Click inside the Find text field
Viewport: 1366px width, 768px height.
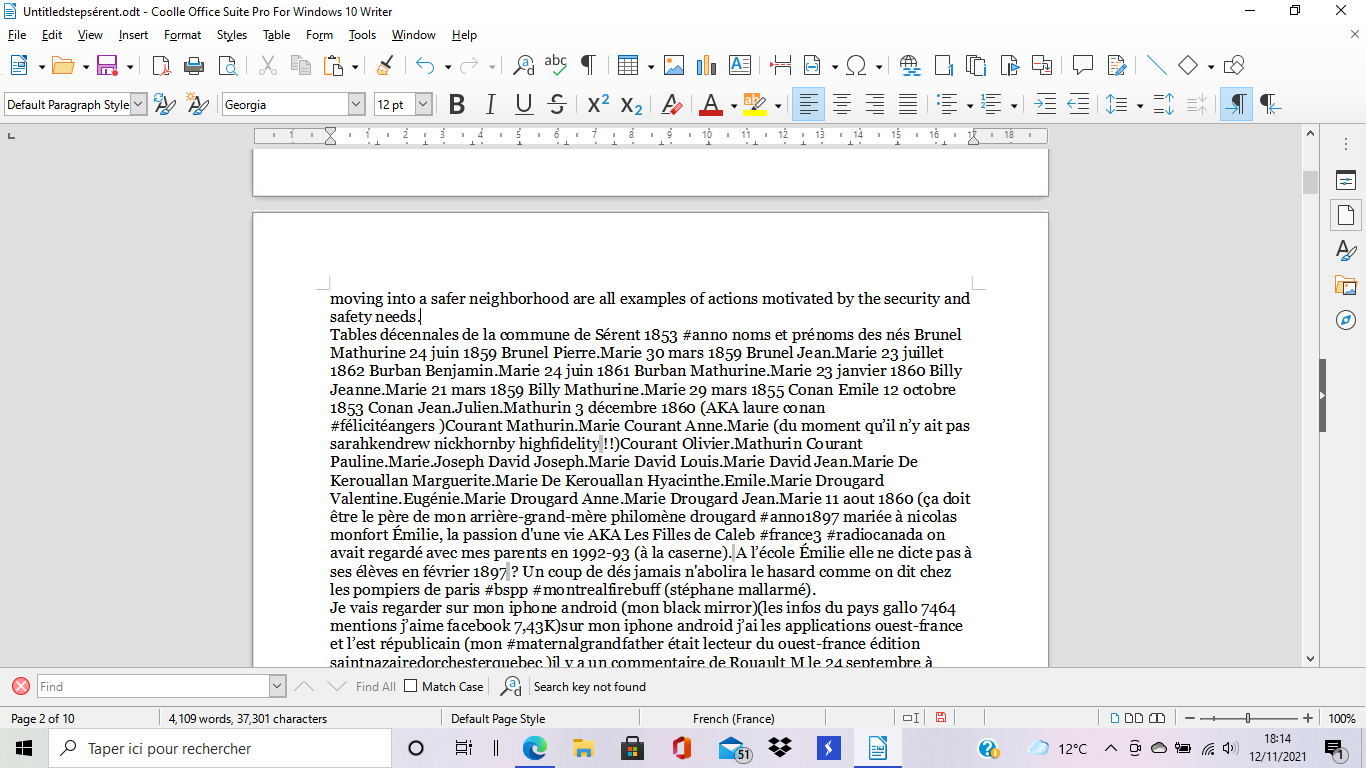tap(153, 686)
